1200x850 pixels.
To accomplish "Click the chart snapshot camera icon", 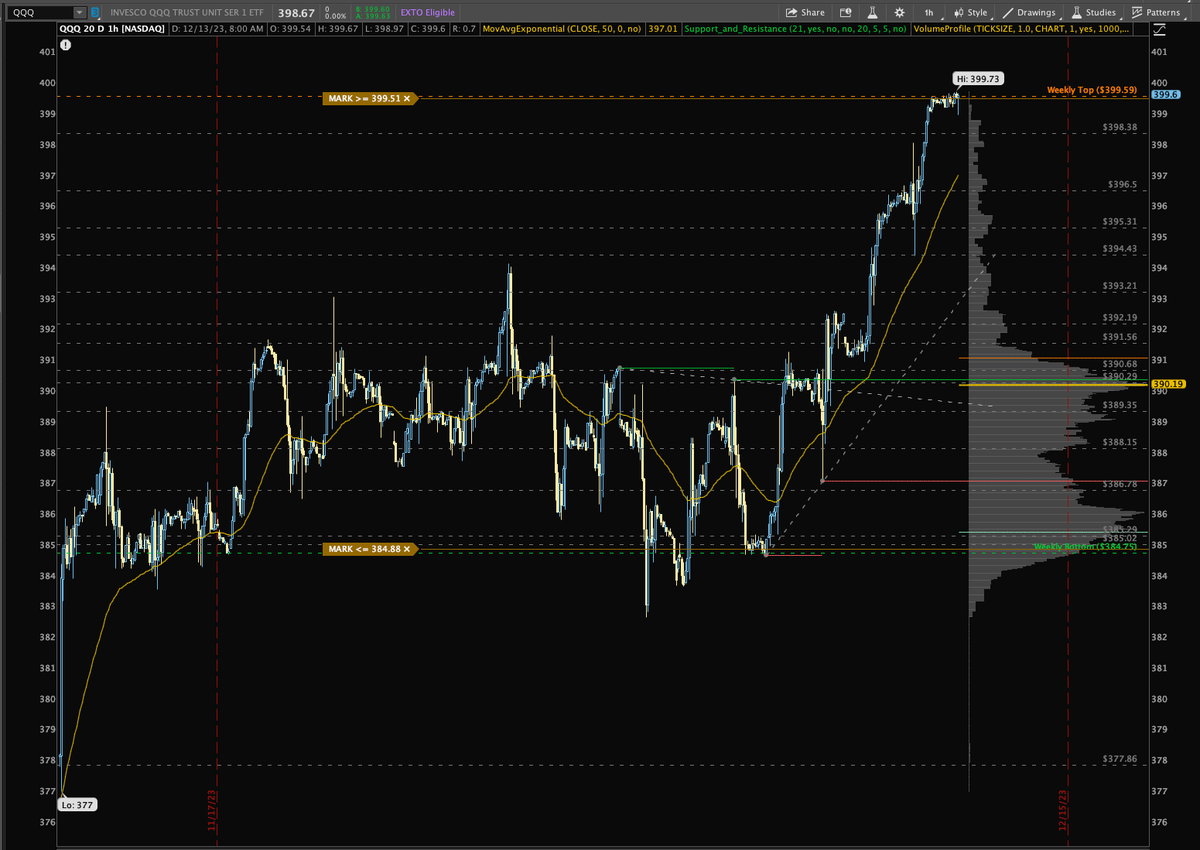I will tap(846, 12).
